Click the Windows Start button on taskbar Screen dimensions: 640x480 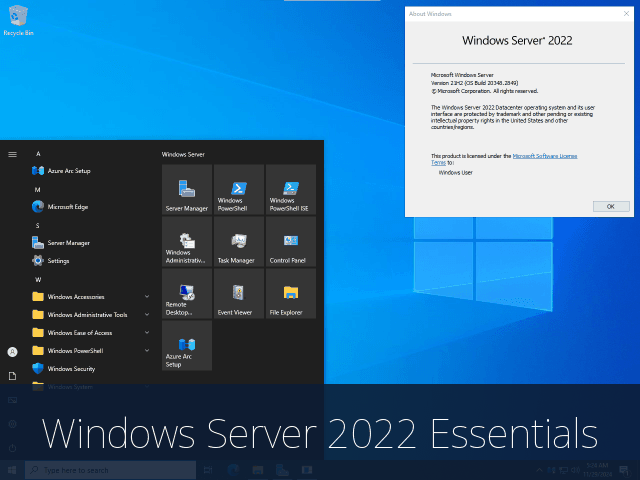click(12, 470)
